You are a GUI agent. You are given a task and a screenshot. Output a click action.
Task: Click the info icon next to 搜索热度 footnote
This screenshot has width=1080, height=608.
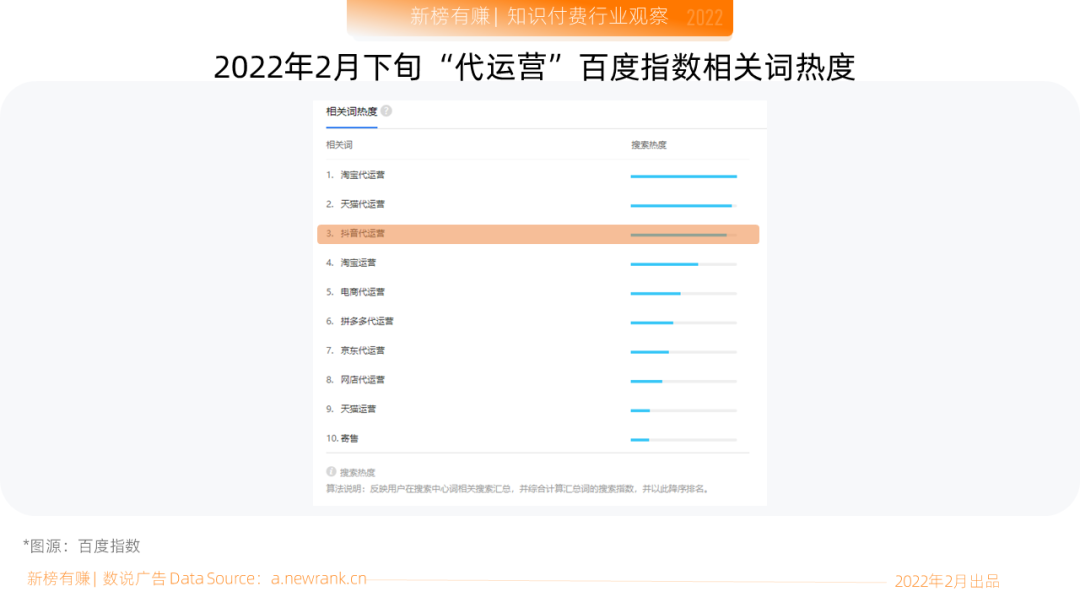pyautogui.click(x=331, y=471)
